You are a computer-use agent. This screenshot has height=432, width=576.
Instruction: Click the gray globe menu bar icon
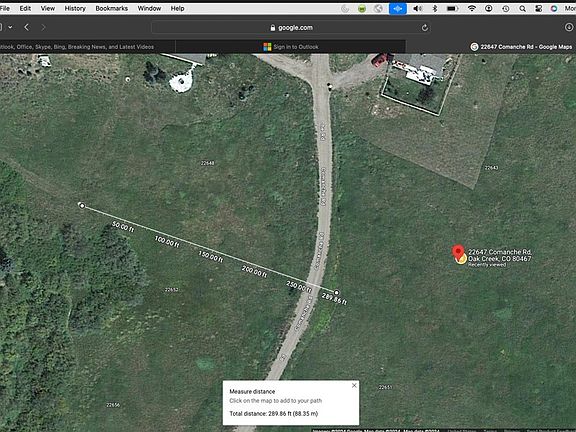click(x=378, y=8)
